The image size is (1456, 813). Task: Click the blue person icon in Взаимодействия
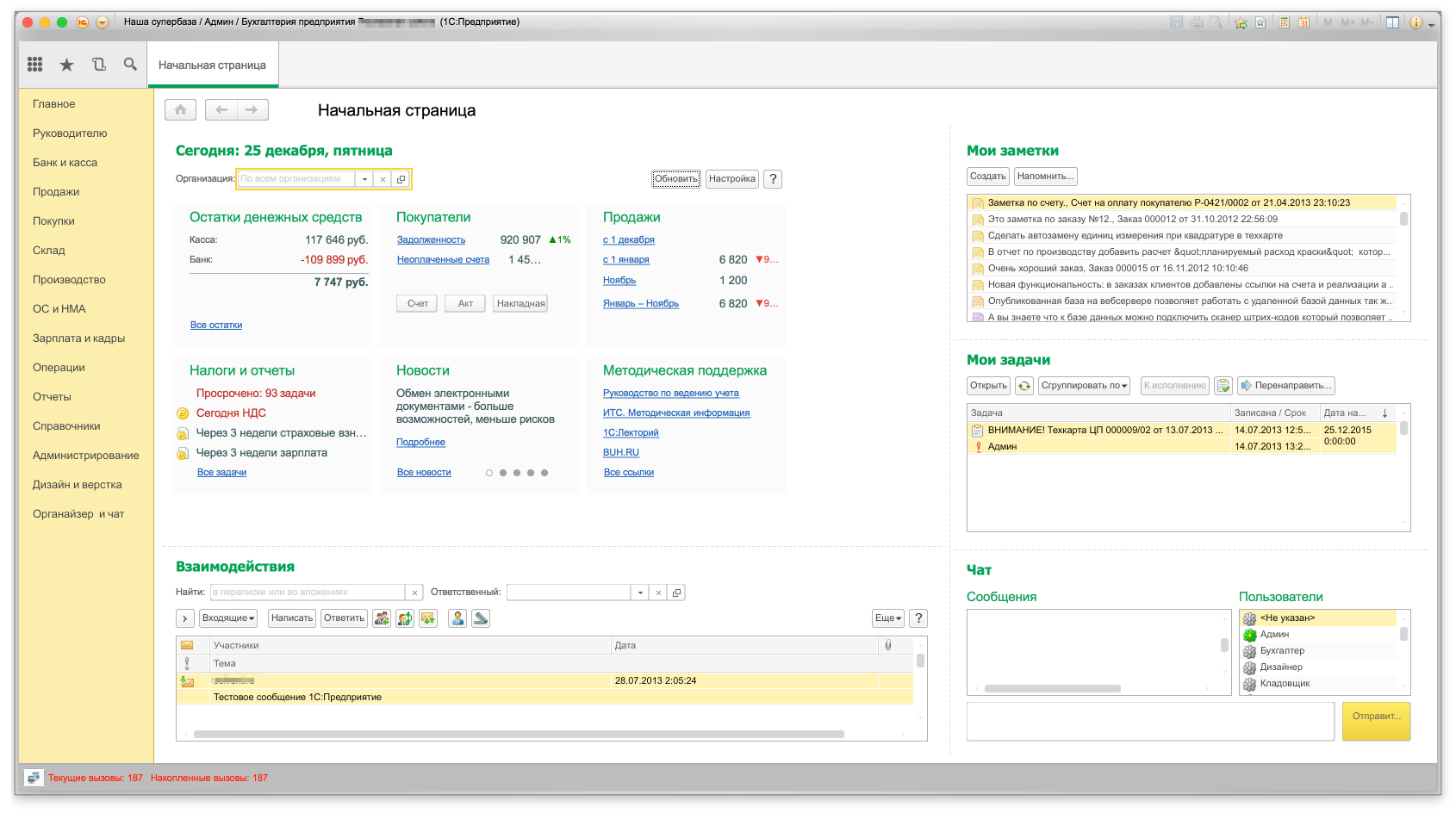[x=457, y=618]
